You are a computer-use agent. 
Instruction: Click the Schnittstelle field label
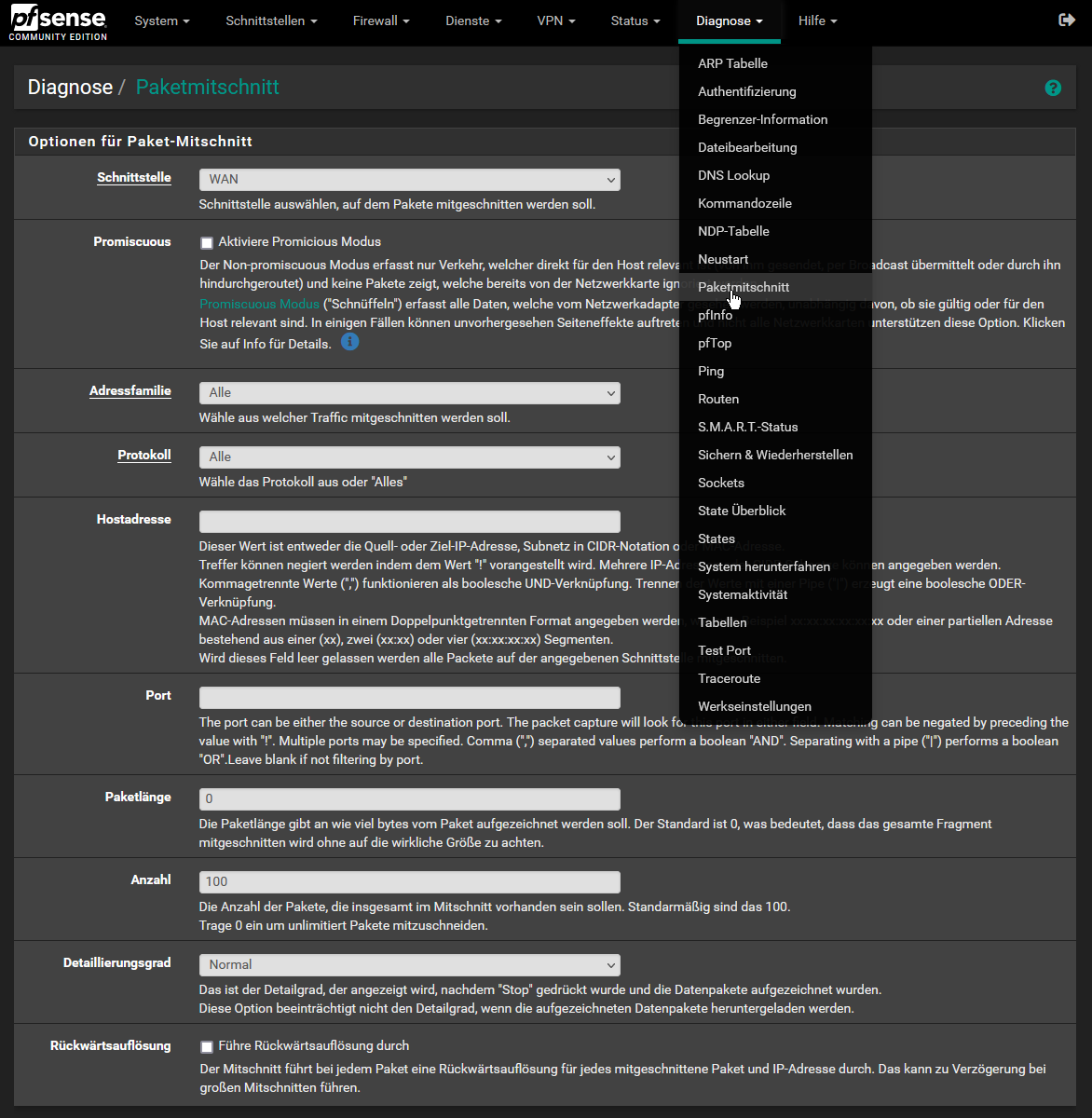(134, 177)
